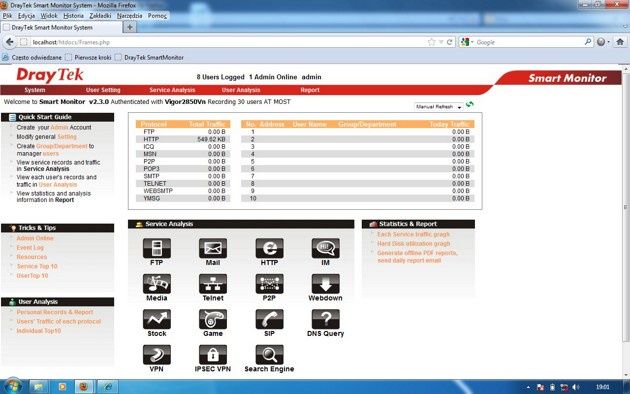The image size is (630, 394).
Task: Open the Stock service analysis icon
Action: 157,319
